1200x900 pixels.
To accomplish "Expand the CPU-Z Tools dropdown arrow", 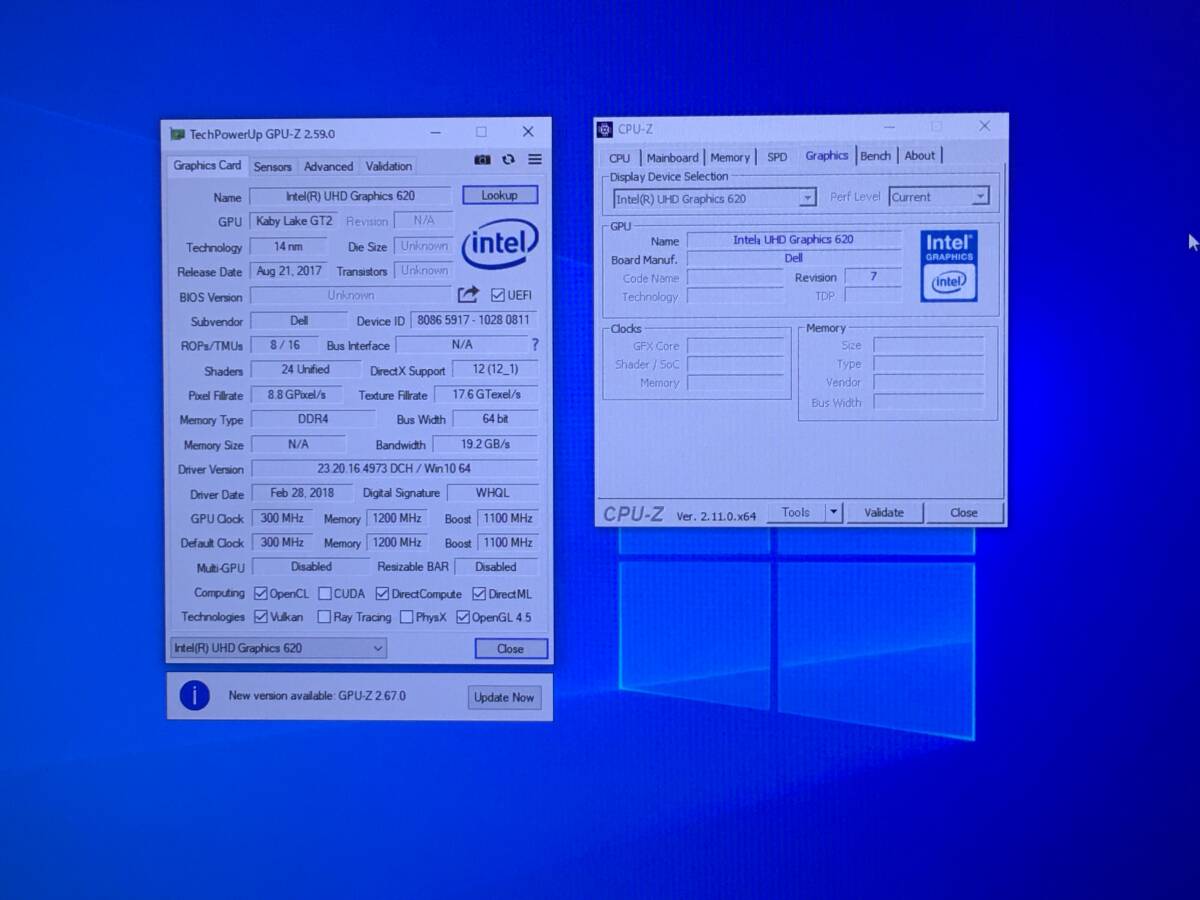I will [833, 512].
